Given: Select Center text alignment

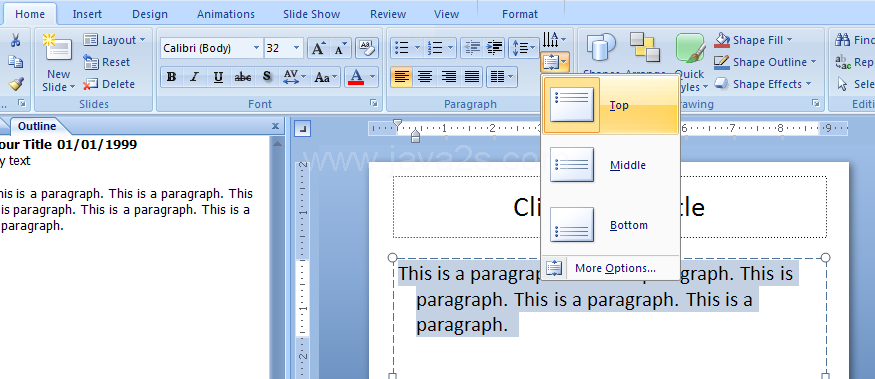Looking at the screenshot, I should 425,77.
